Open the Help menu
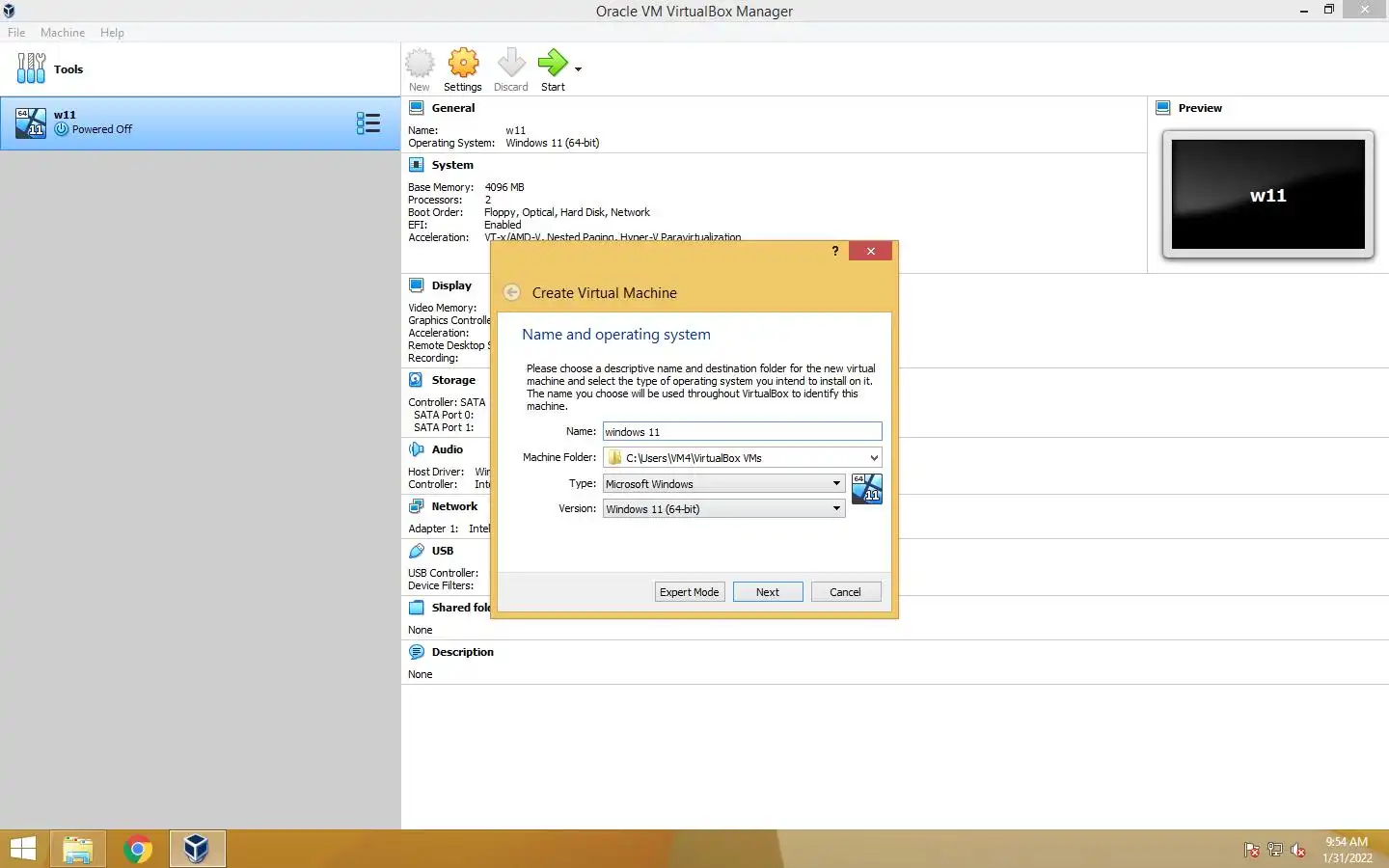The height and width of the screenshot is (868, 1389). (x=112, y=33)
